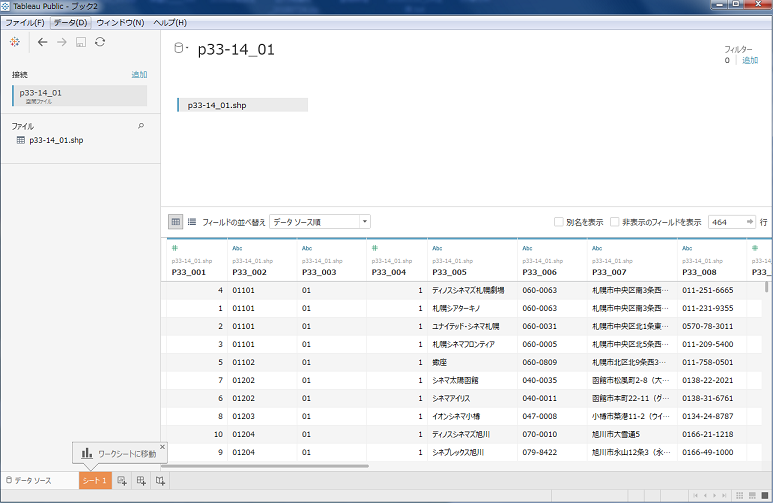
Task: Click the 追加 link beside 接続
Action: [x=139, y=75]
